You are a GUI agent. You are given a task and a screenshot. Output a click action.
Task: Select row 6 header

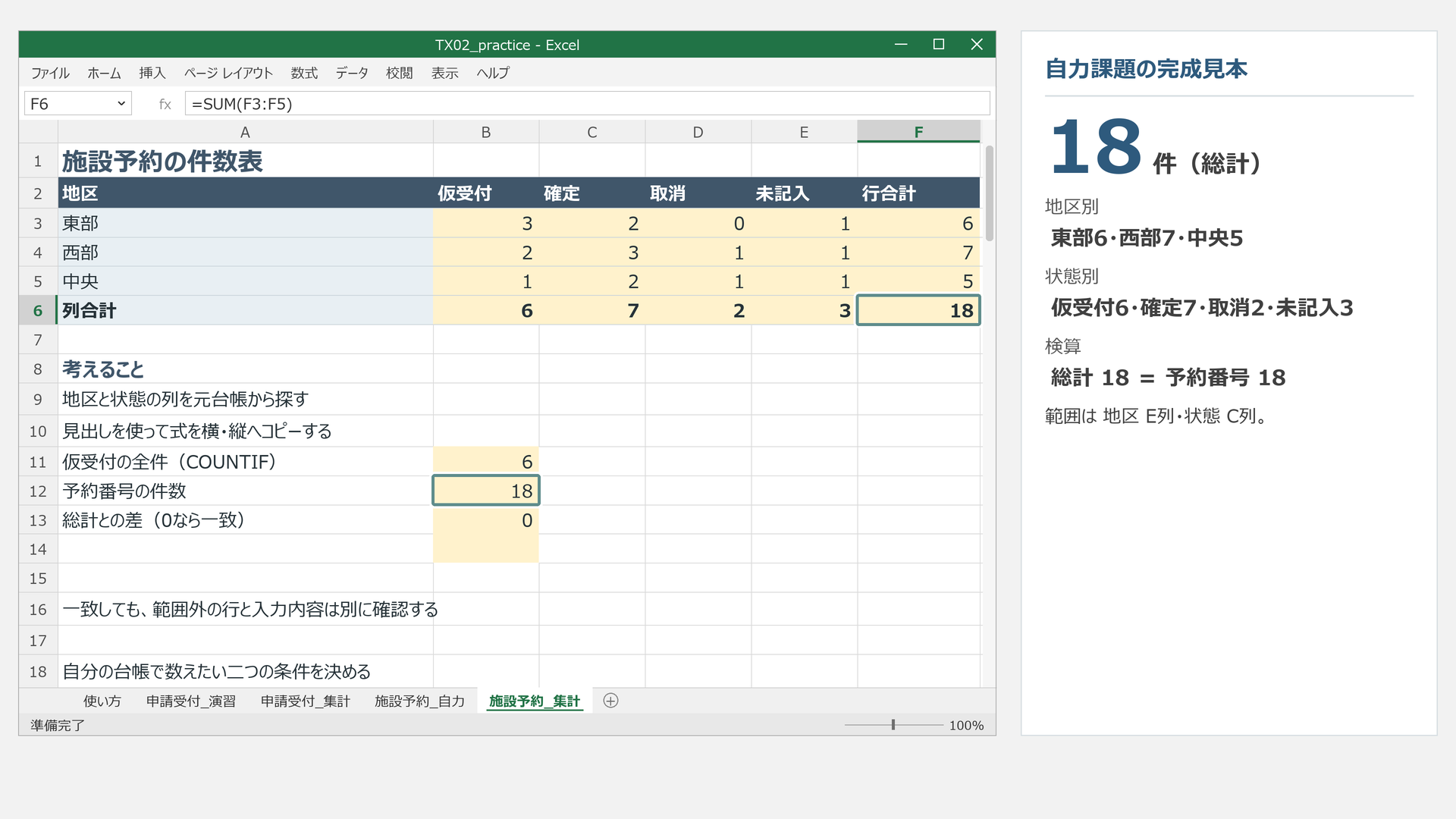pyautogui.click(x=38, y=310)
